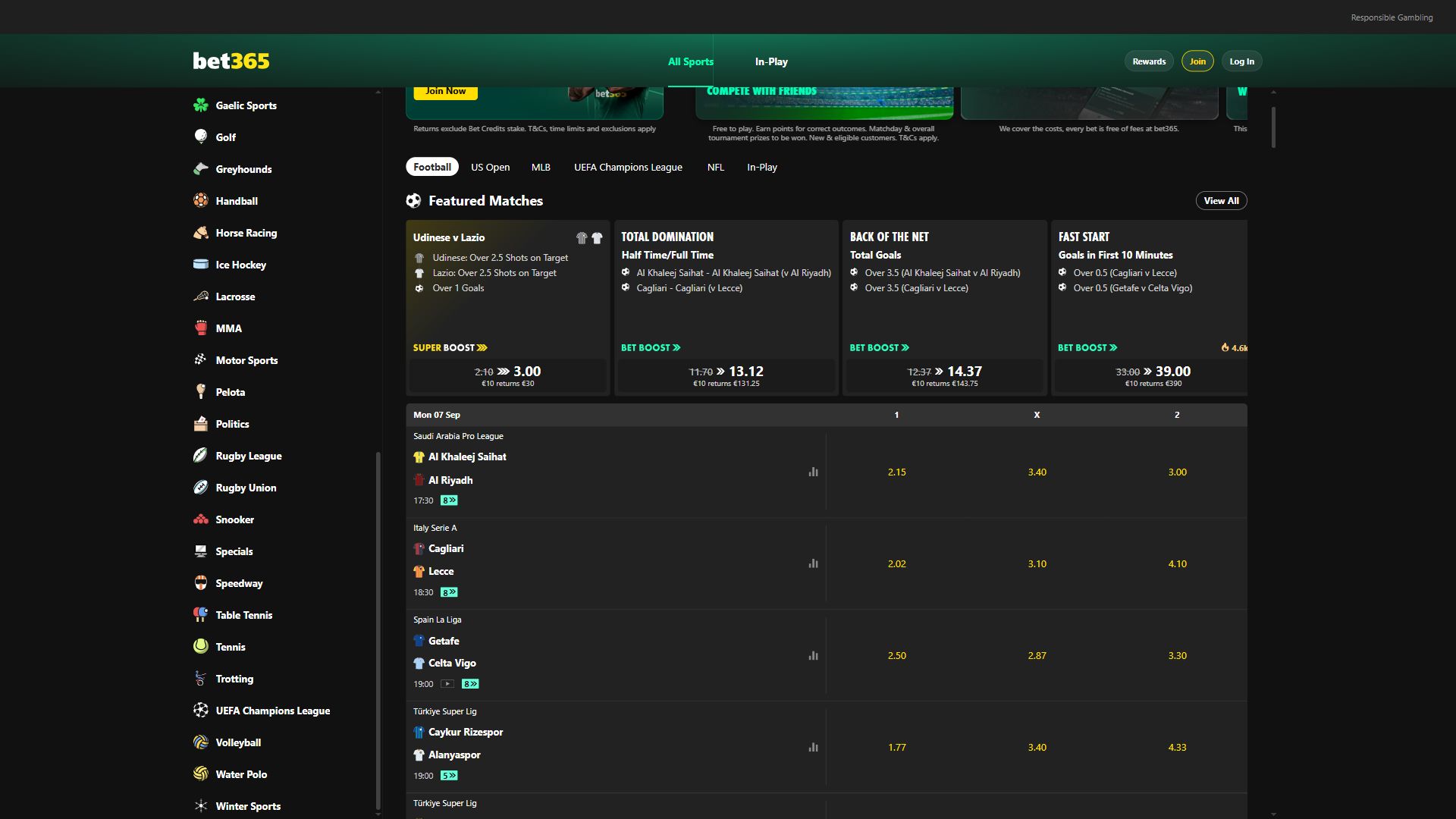
Task: Switch to the US Open tab
Action: click(490, 168)
